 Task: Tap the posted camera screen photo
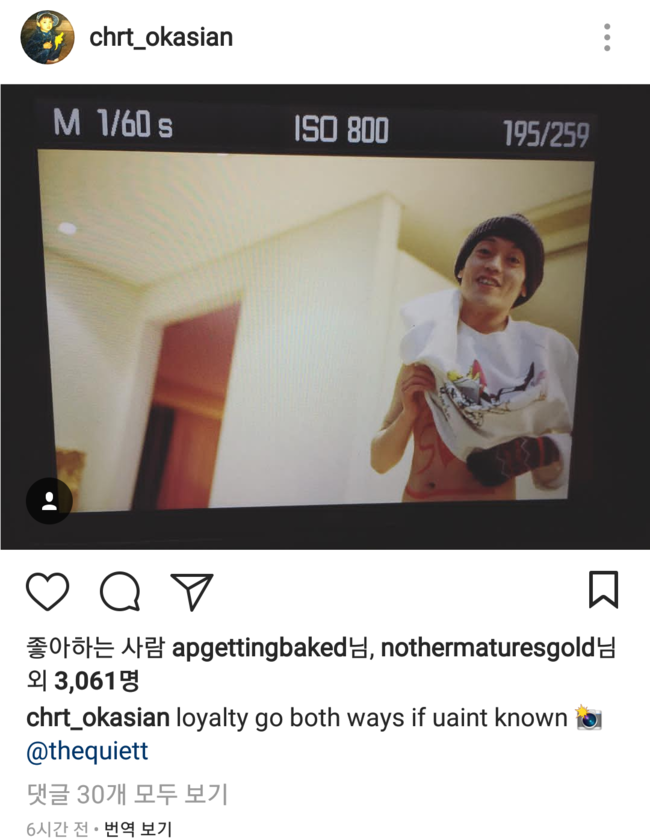(325, 317)
